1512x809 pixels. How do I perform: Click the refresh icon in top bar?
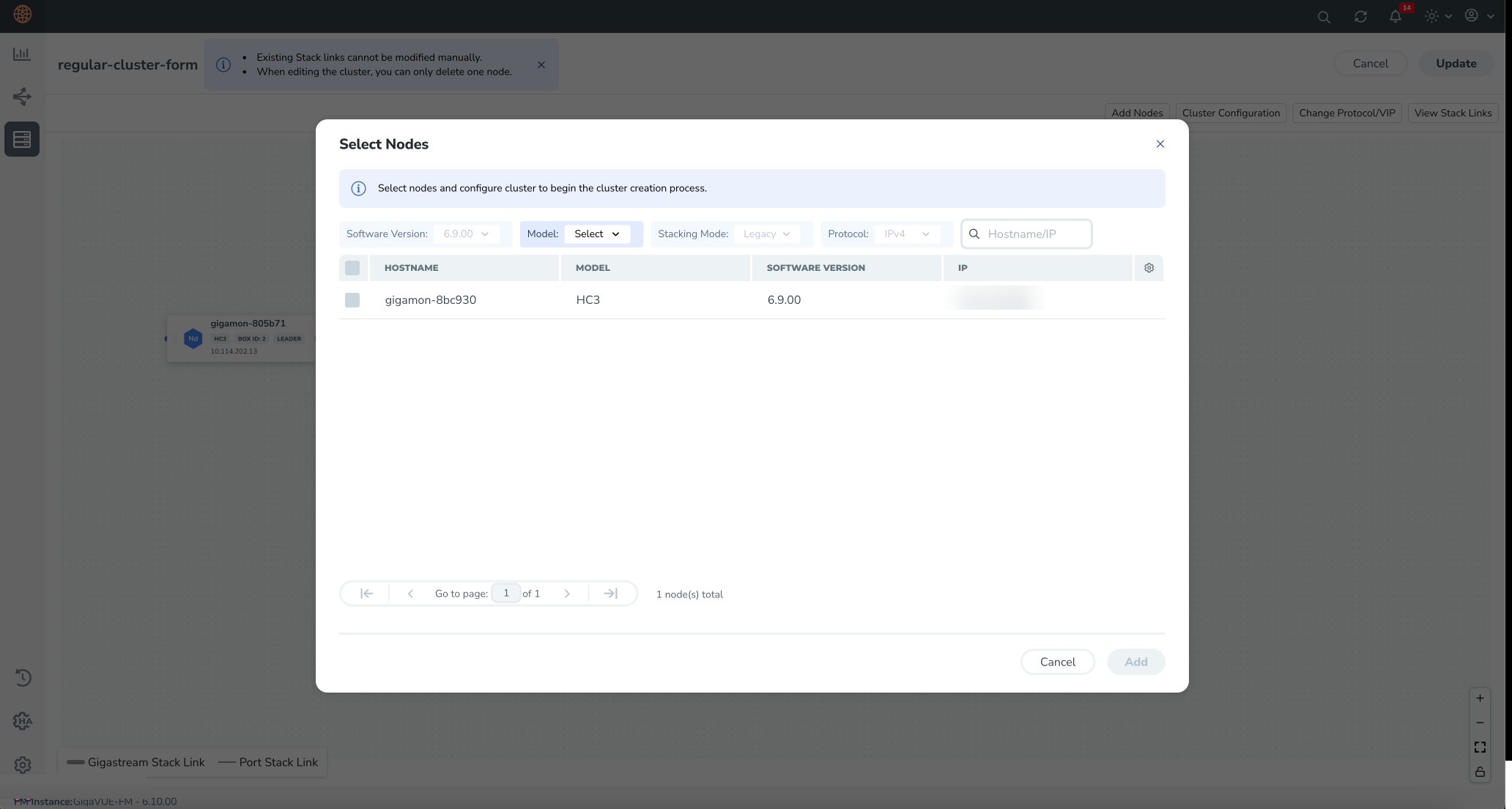coord(1360,16)
